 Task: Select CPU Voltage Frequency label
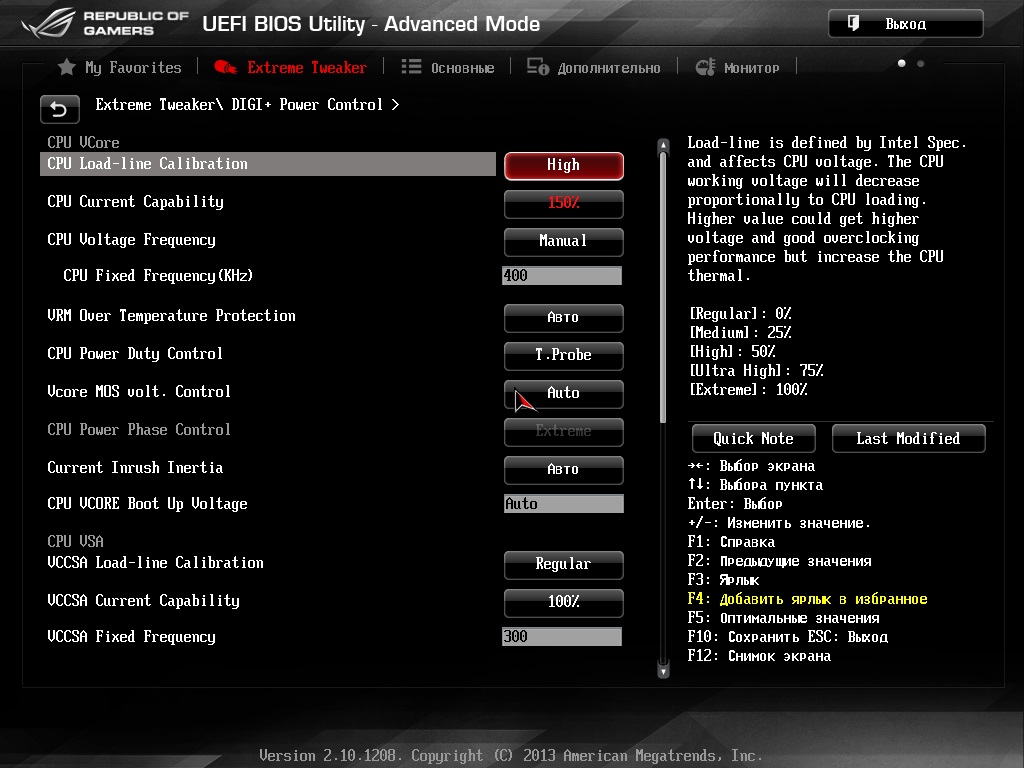(131, 240)
